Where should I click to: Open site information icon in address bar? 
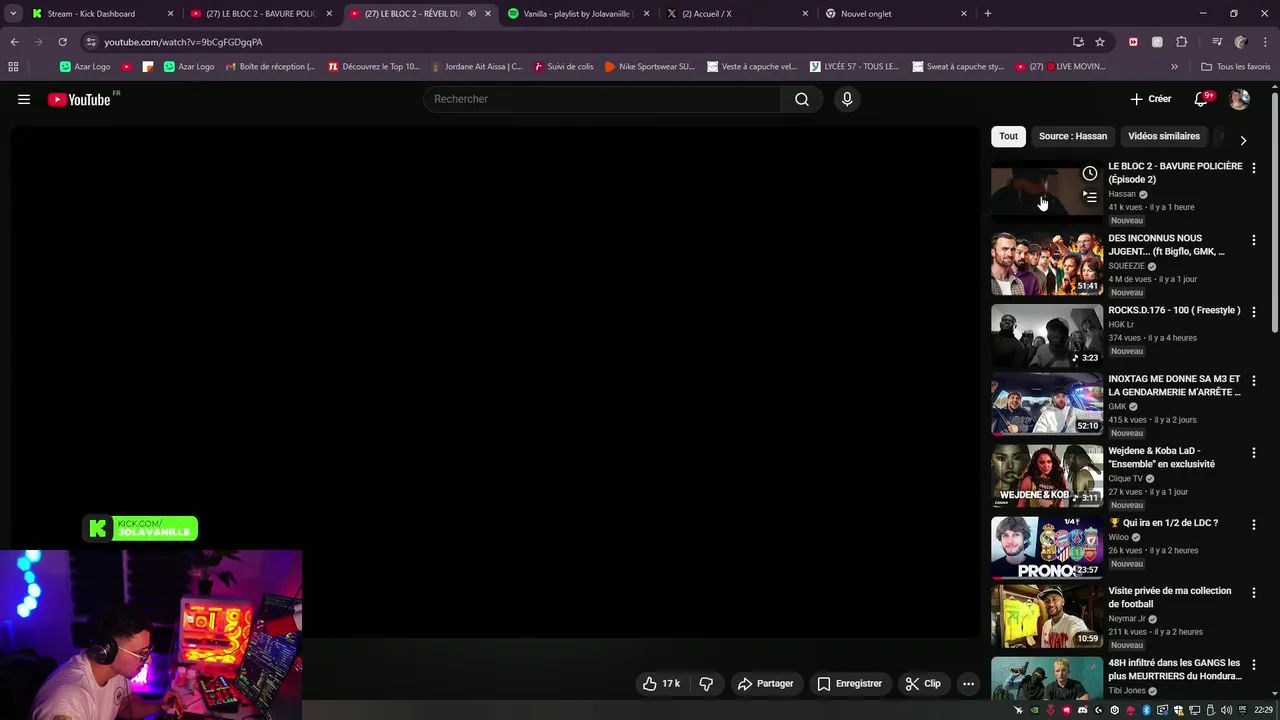(x=91, y=42)
